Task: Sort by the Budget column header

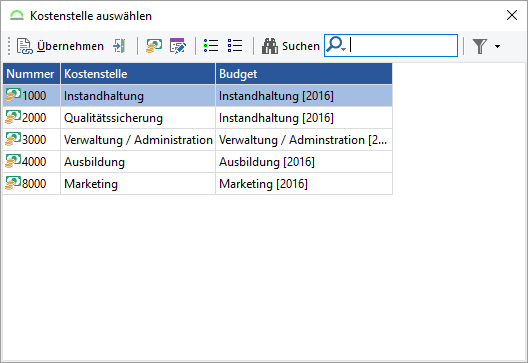Action: pos(304,73)
